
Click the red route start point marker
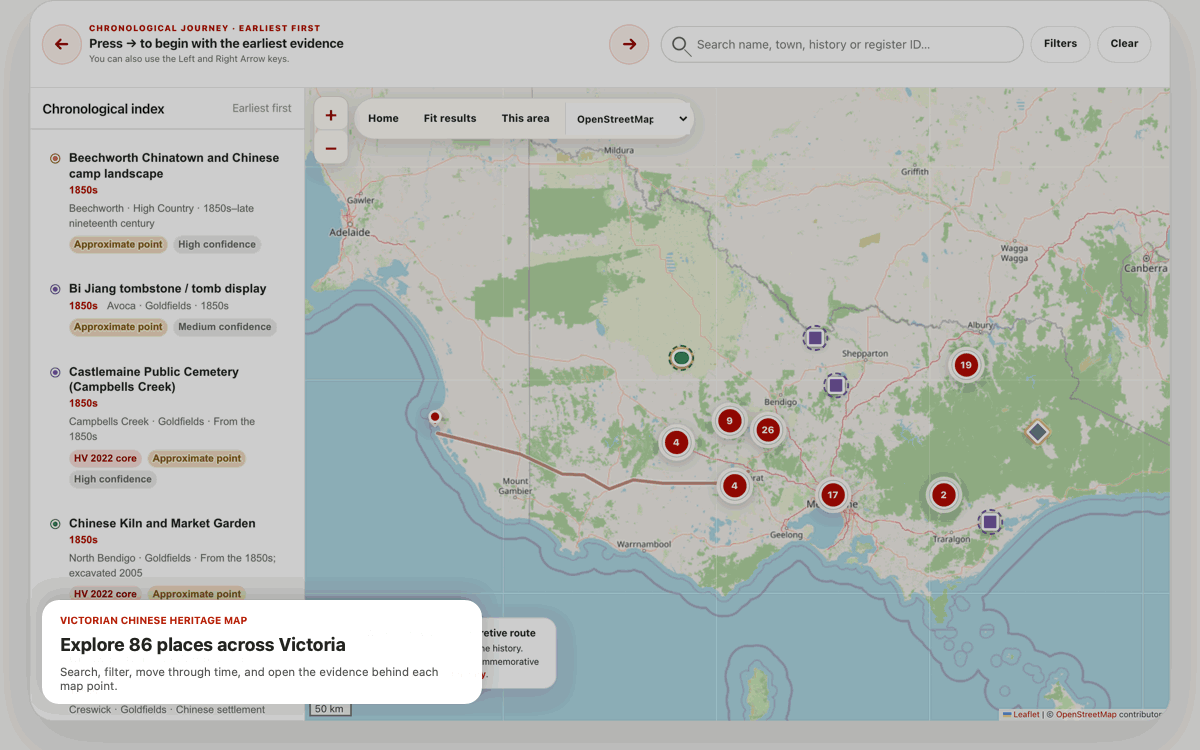[435, 417]
